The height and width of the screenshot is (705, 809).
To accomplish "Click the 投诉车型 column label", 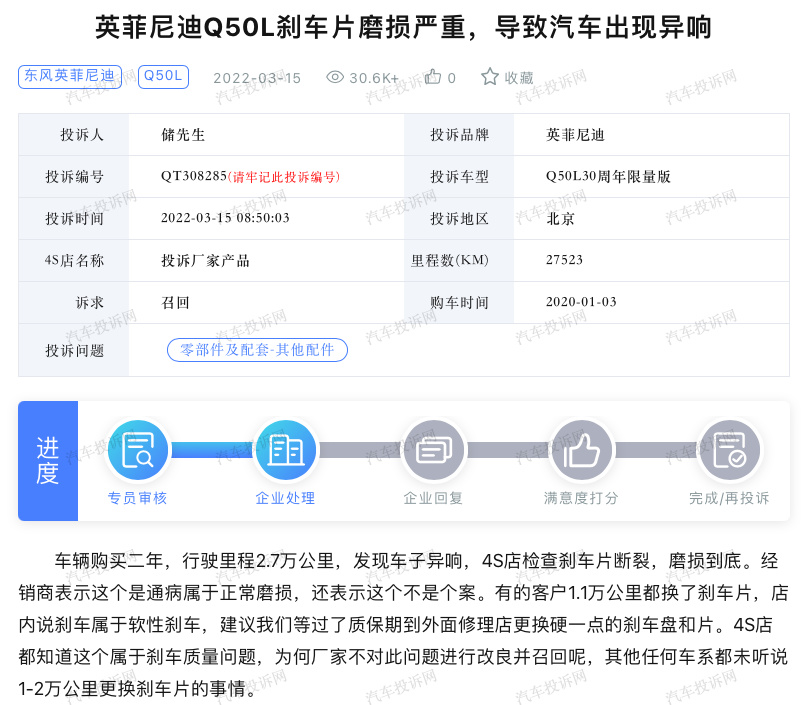I will click(x=460, y=177).
